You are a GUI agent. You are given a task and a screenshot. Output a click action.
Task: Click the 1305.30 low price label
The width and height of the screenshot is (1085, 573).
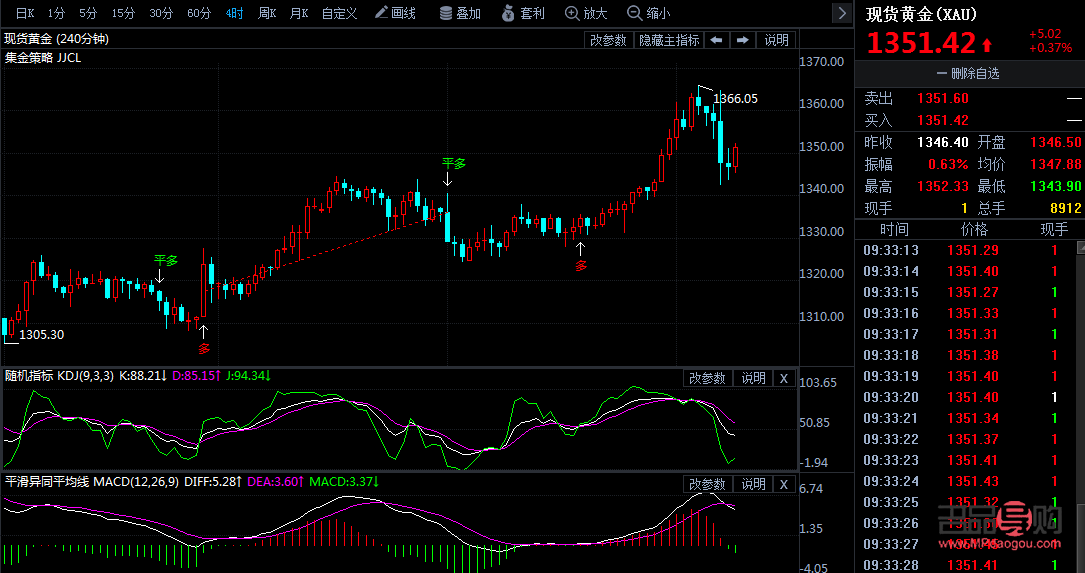click(x=42, y=335)
